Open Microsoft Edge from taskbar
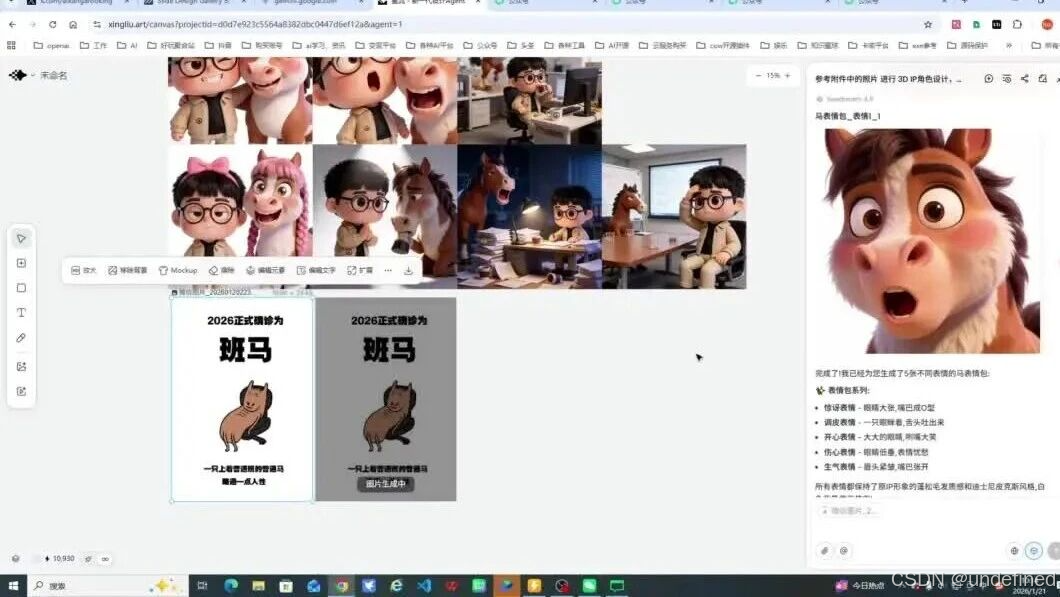1060x597 pixels. coord(231,586)
